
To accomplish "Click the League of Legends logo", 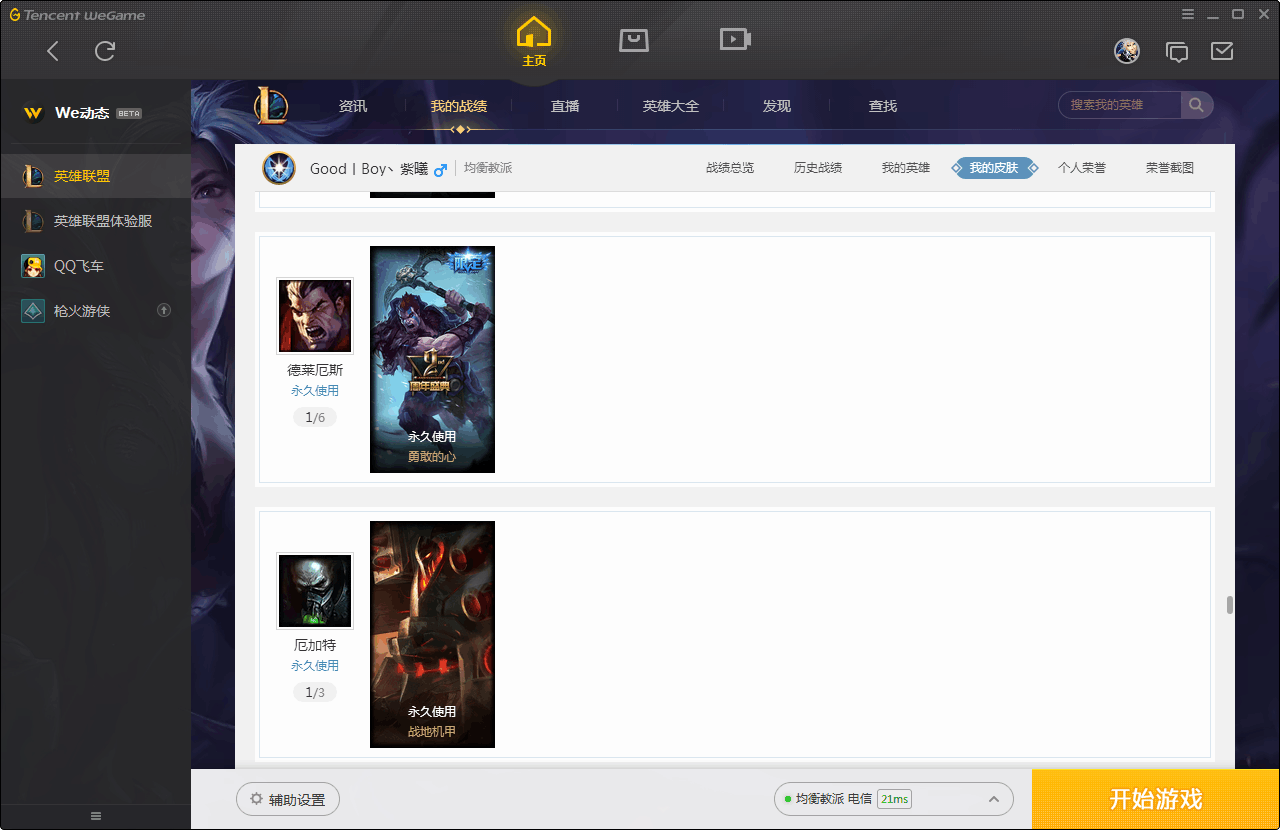I will coord(270,105).
